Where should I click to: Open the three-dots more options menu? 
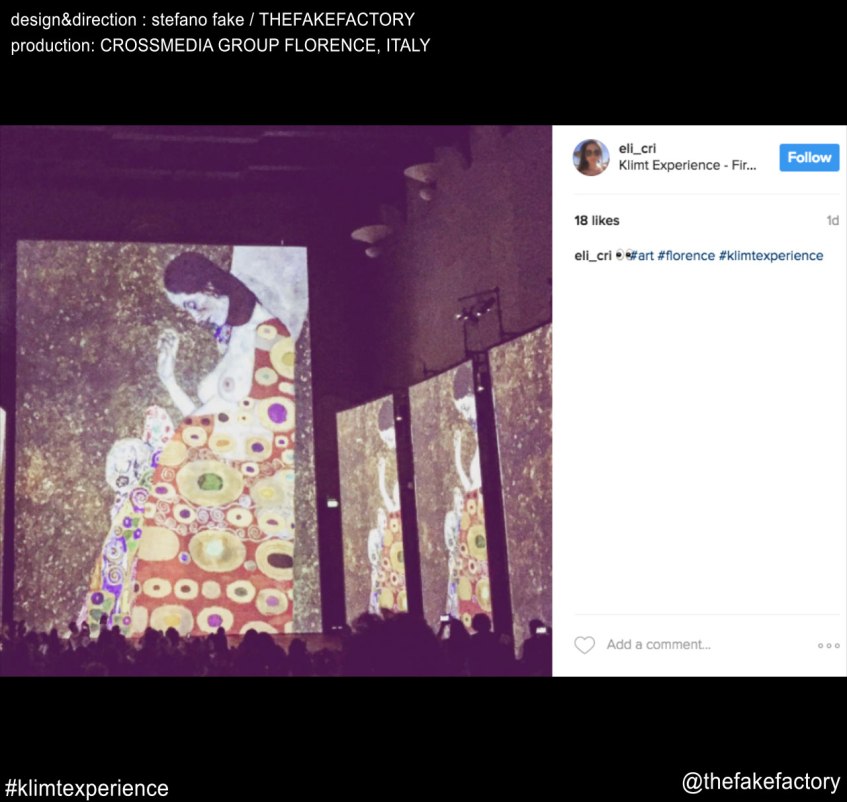pyautogui.click(x=829, y=645)
